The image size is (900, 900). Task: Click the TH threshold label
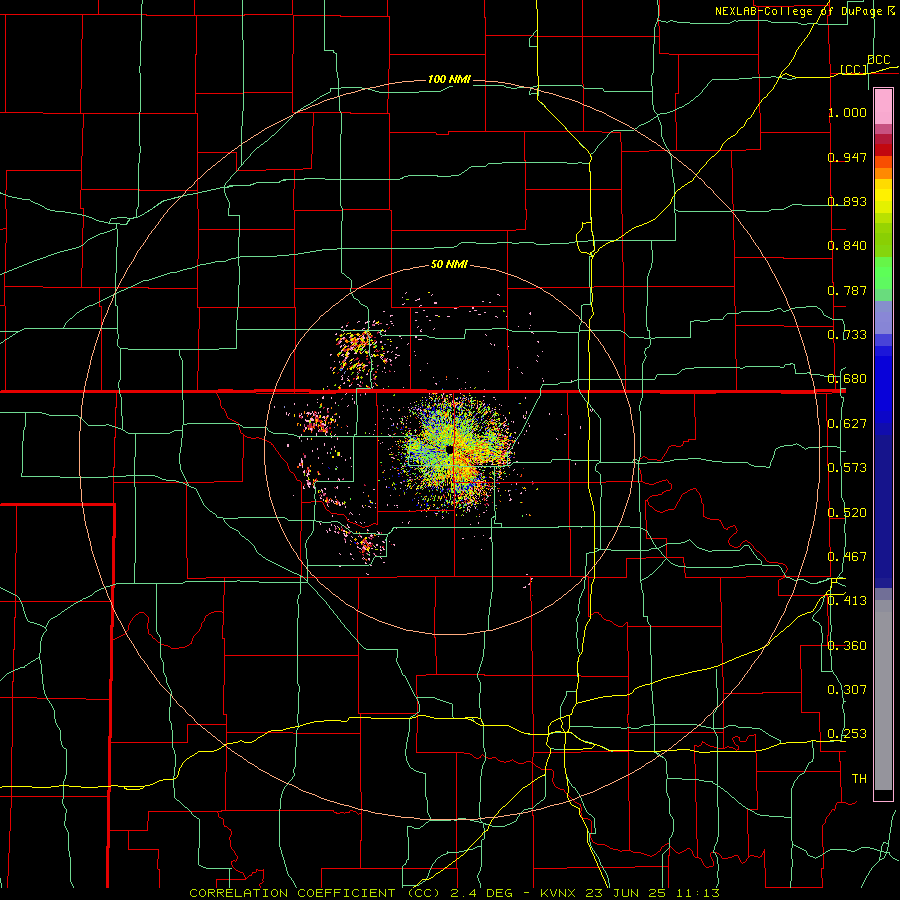(x=859, y=779)
